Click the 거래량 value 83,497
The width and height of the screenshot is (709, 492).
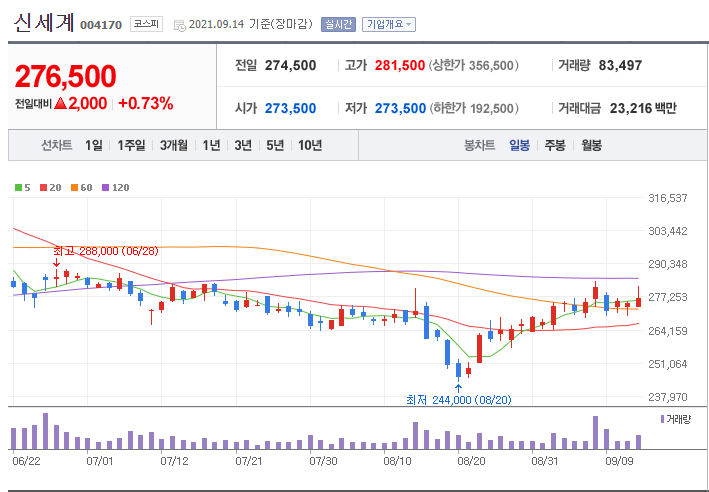click(620, 66)
